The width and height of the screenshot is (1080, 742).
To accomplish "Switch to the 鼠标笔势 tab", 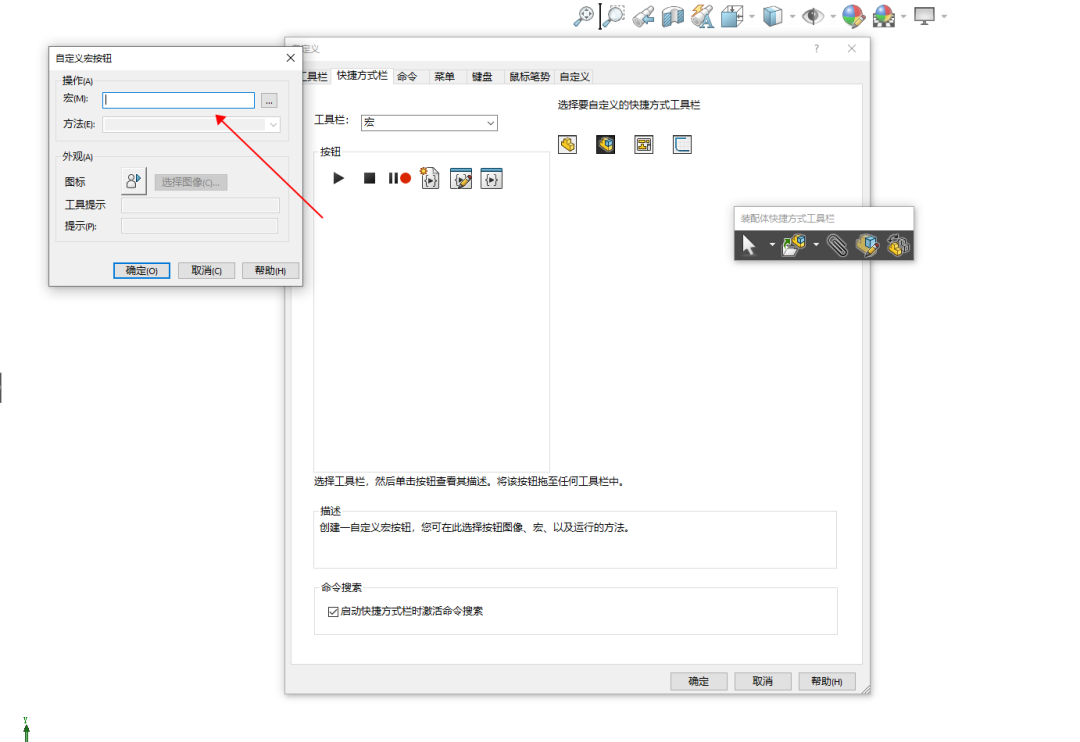I will 530,76.
